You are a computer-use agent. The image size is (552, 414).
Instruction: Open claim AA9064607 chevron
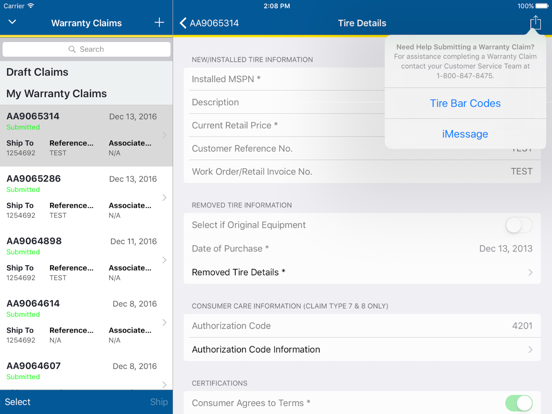[x=164, y=384]
